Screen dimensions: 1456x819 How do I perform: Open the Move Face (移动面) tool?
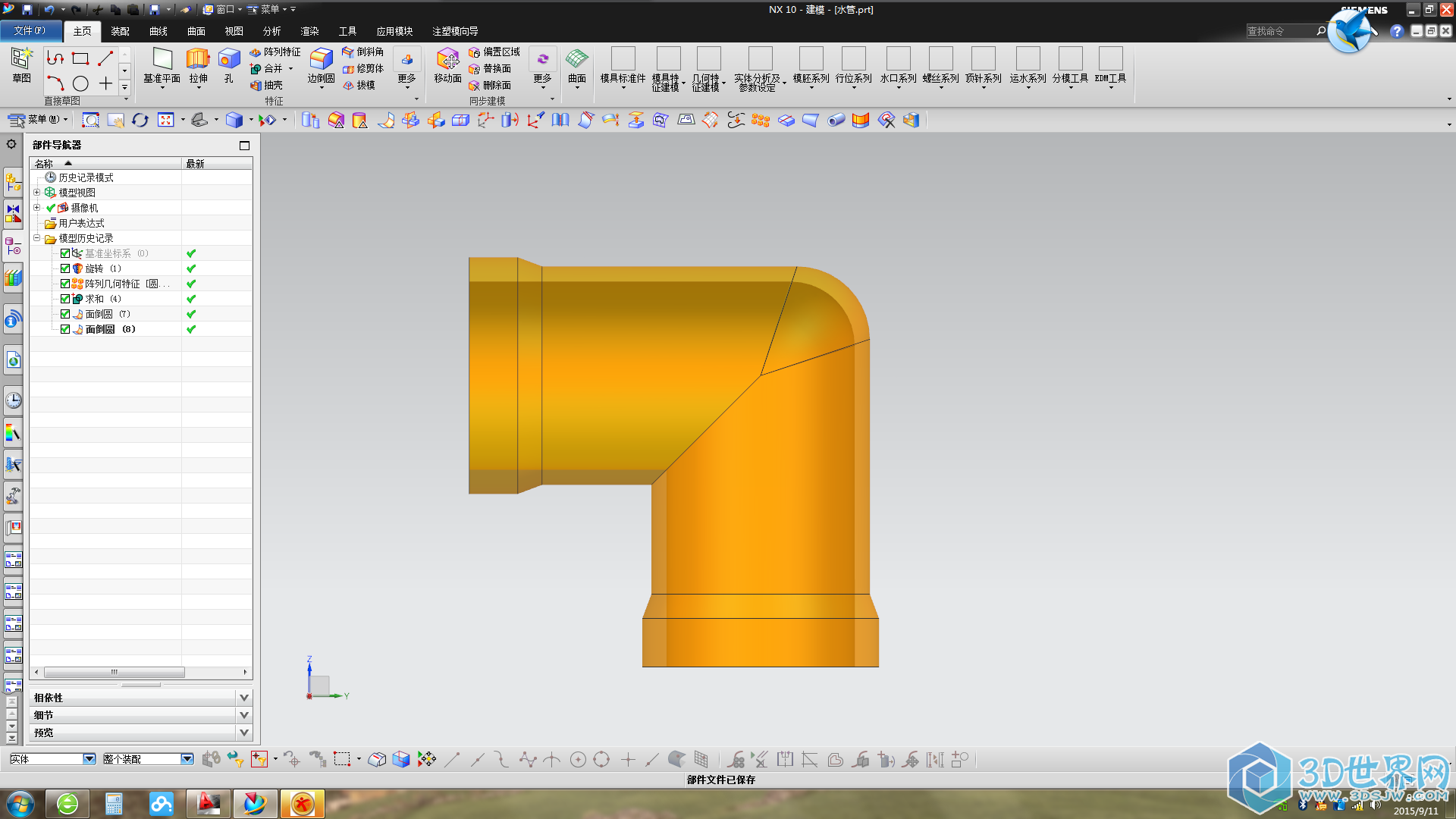[447, 66]
